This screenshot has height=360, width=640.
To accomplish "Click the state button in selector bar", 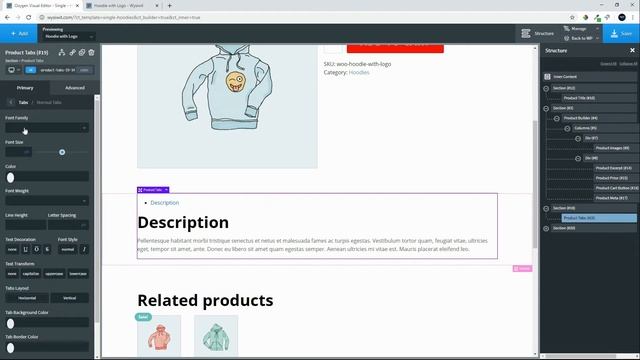I will pyautogui.click(x=84, y=70).
